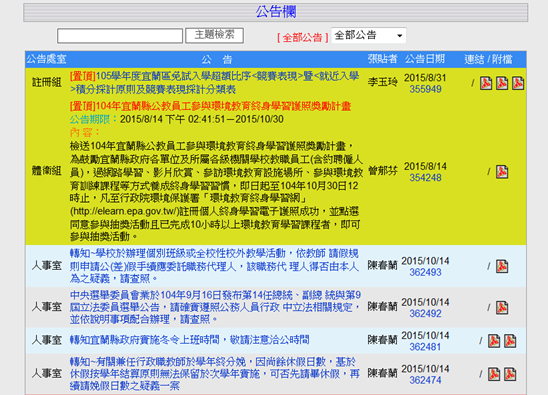Screen dimensions: 548x395
Task: Open first PDF attachment of 註冊組 announcement
Action: coord(486,83)
